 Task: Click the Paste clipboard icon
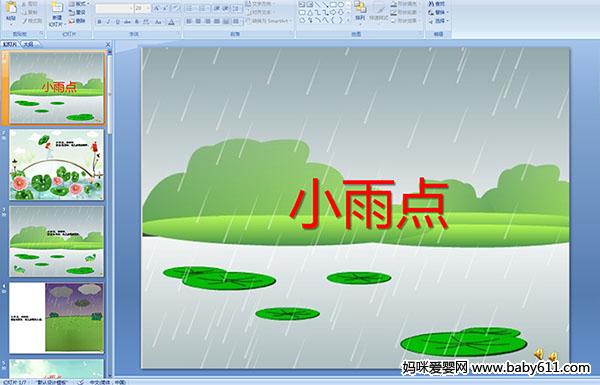(x=11, y=8)
